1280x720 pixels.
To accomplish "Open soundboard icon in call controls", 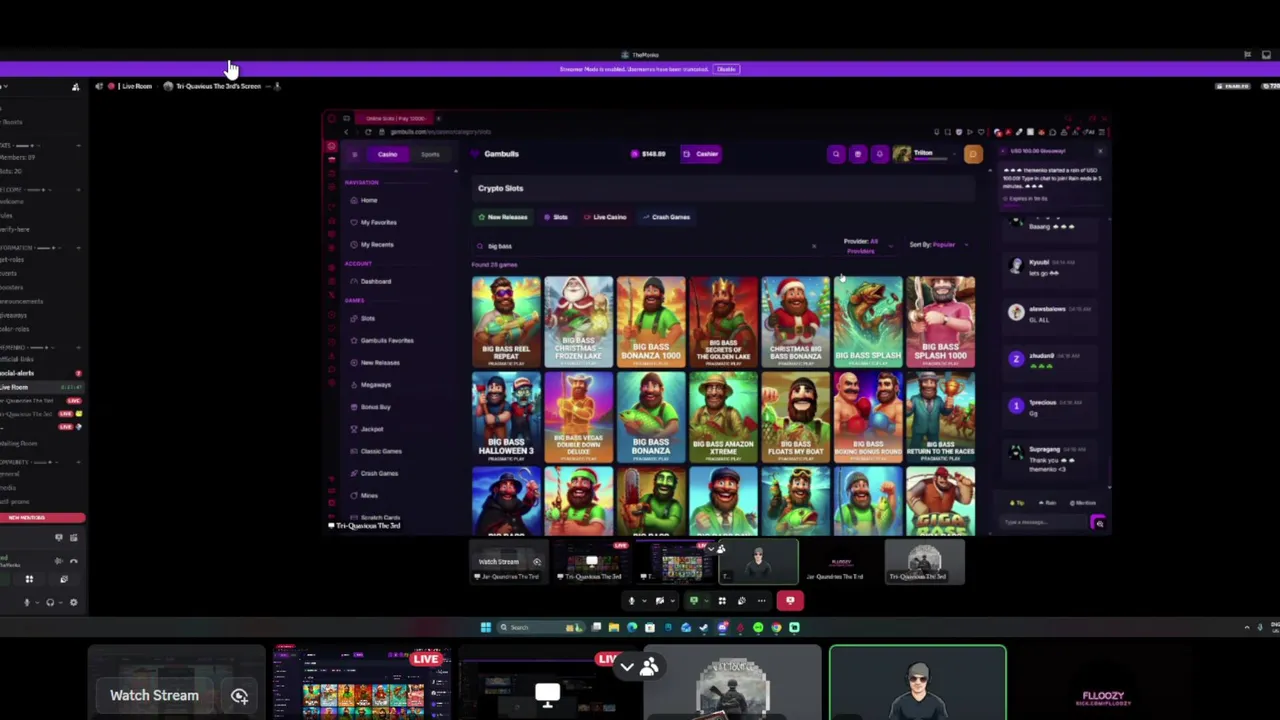I will pos(741,601).
